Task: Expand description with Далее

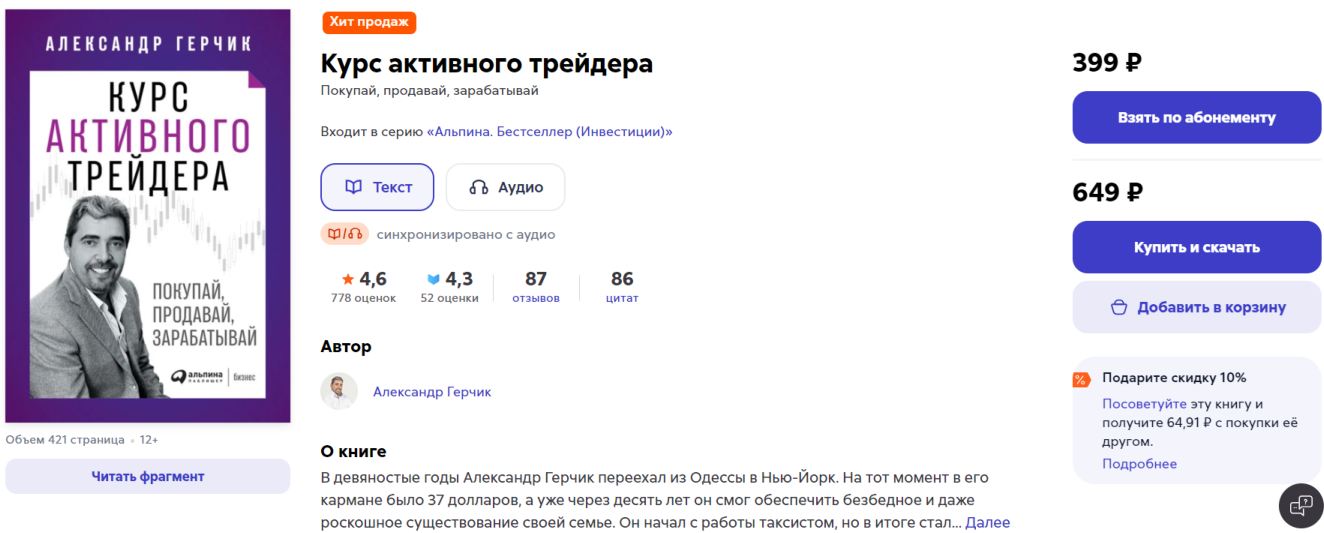Action: pos(987,522)
